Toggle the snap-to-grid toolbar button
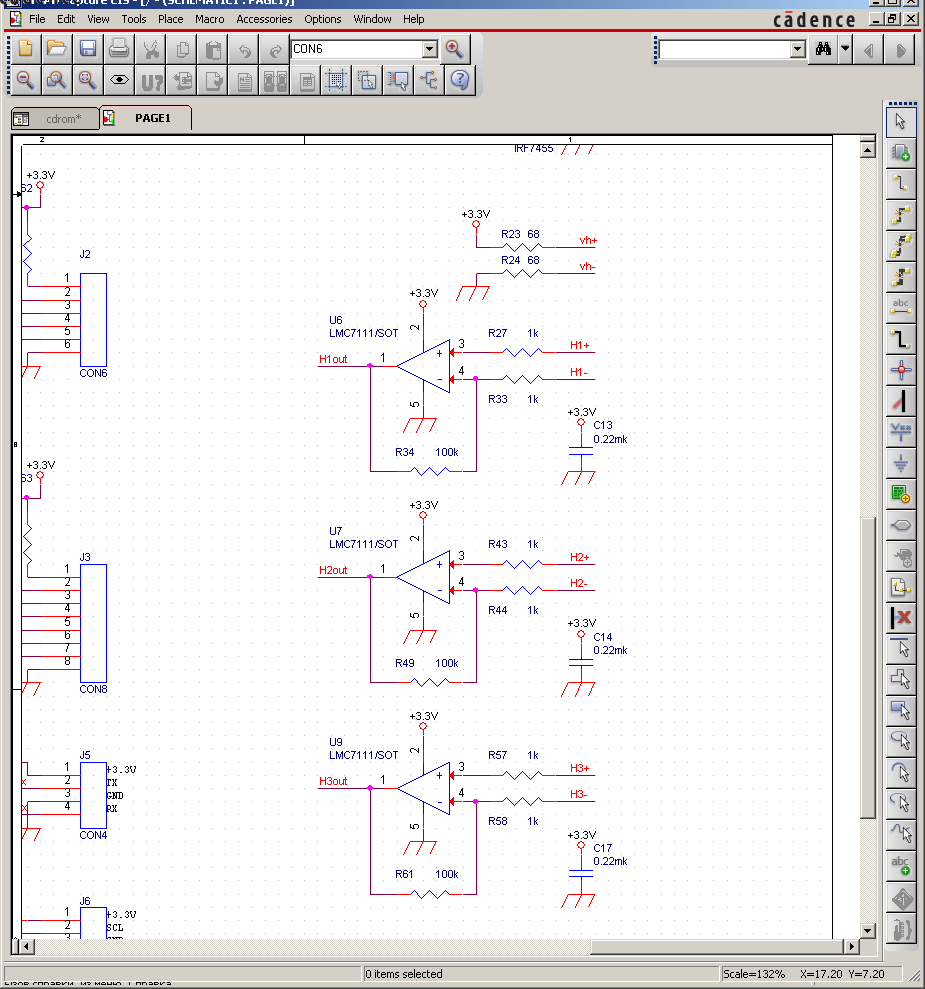The image size is (925, 989). click(x=336, y=80)
